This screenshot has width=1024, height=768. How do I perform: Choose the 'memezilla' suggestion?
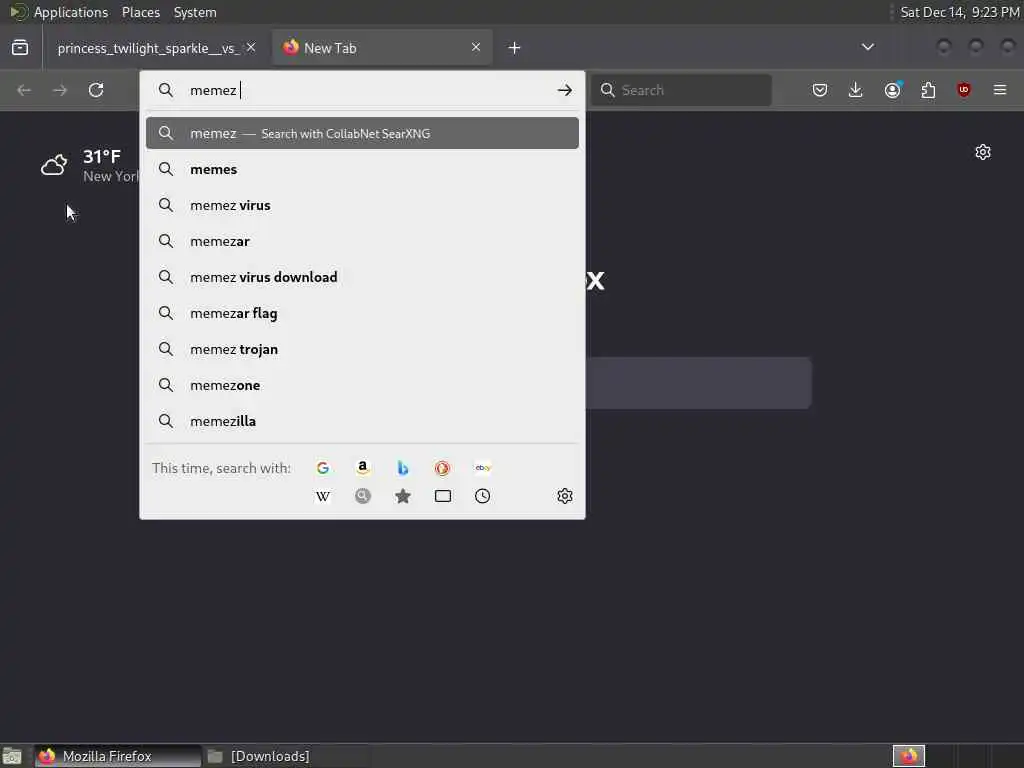(x=362, y=421)
